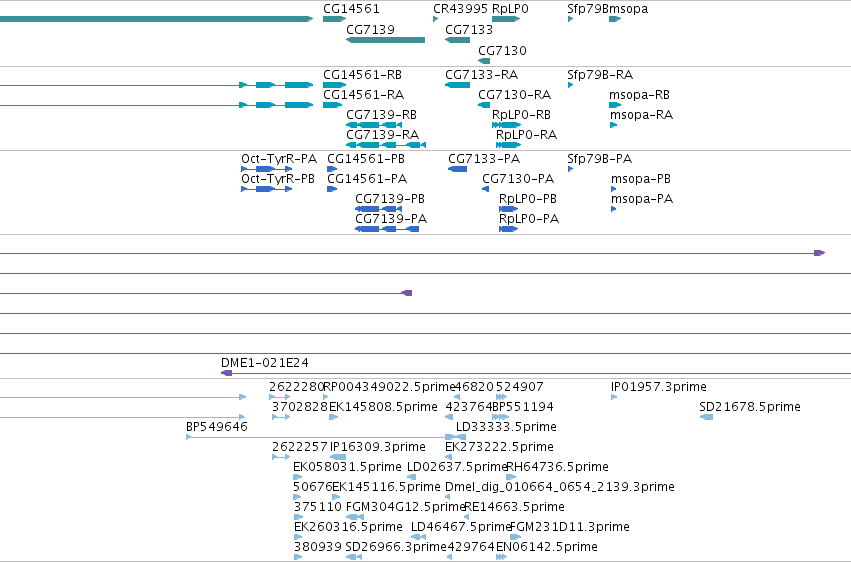The image size is (851, 562).
Task: Click the LD33333.5prime EST label
Action: click(506, 426)
